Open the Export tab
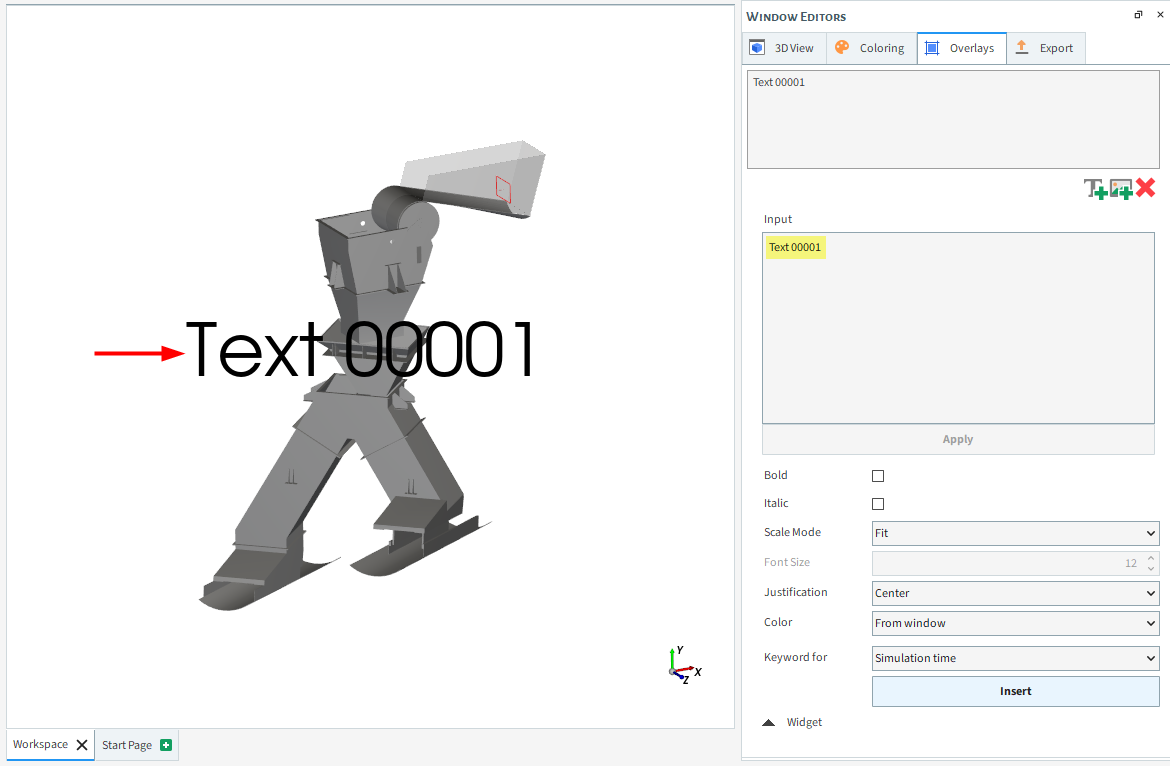Screen dimensions: 1170x766 [1044, 48]
